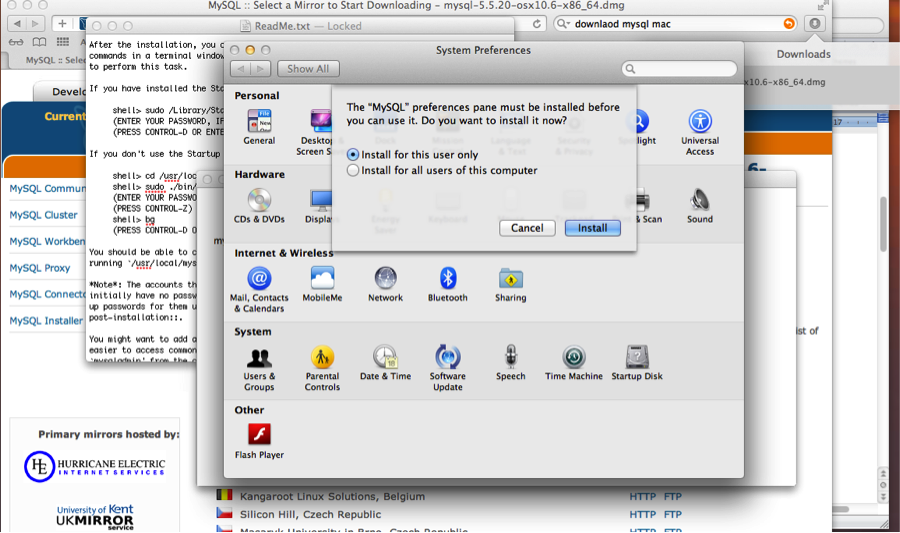Click HTTP link for Kangaroot Linux Solutions
The width and height of the screenshot is (900, 533).
[x=642, y=496]
